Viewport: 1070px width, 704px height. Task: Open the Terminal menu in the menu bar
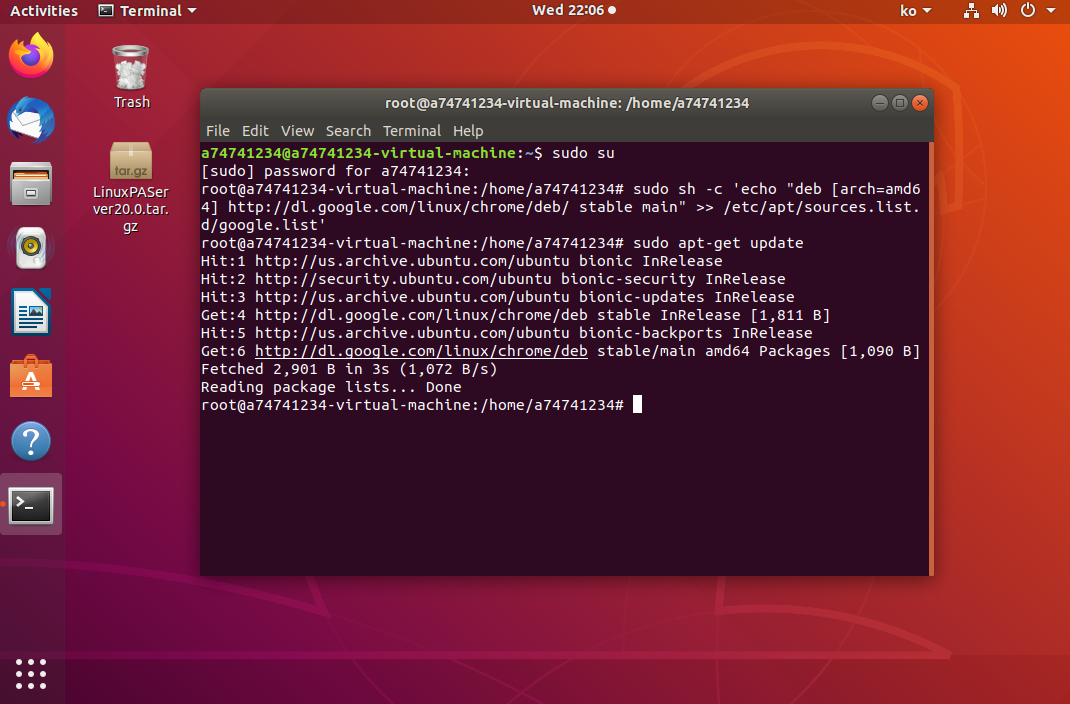(411, 131)
